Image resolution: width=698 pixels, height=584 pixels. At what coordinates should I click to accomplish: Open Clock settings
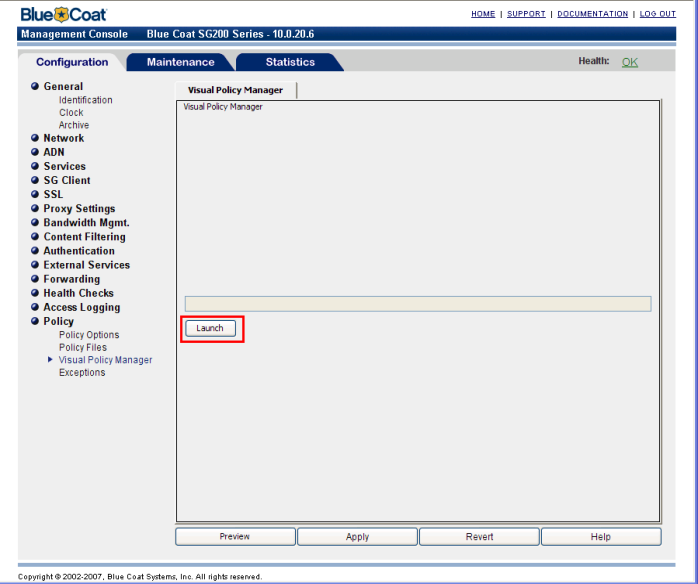[x=71, y=112]
